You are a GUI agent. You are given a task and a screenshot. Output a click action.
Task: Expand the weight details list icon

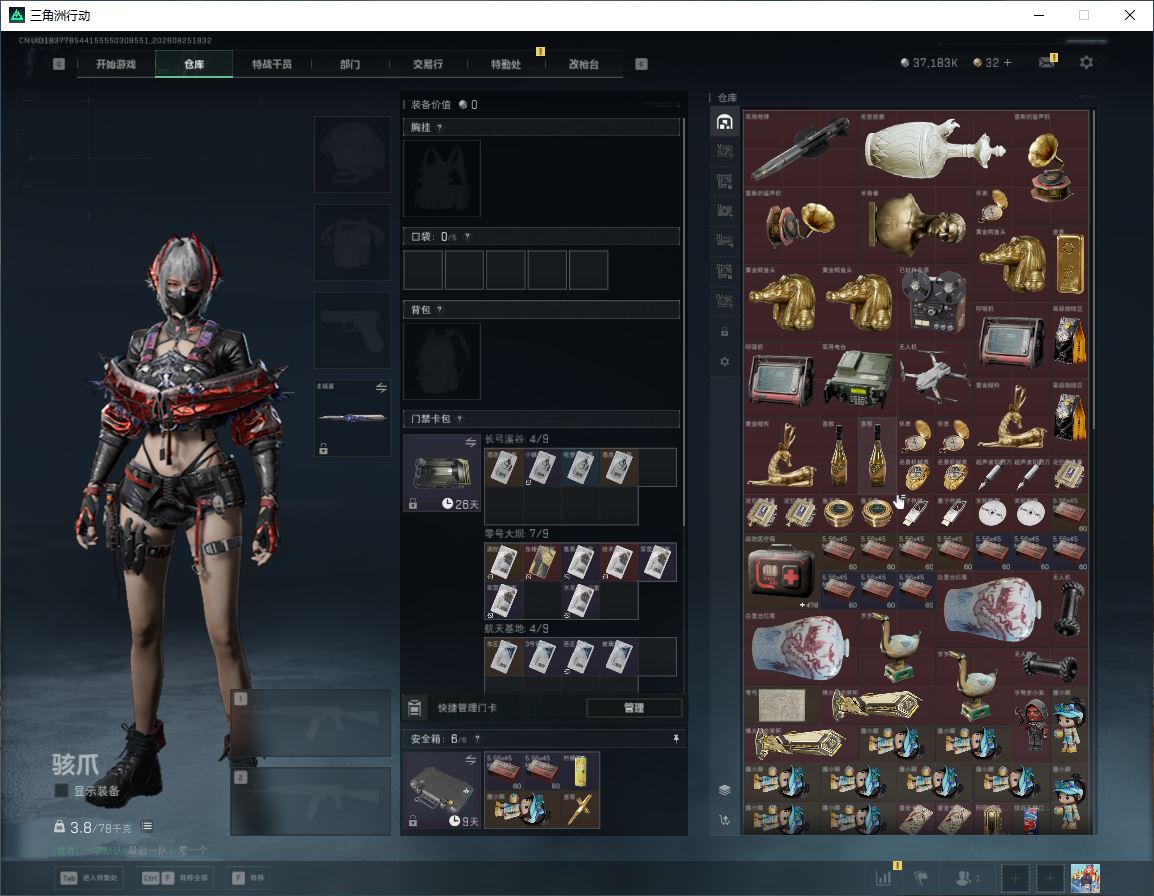[147, 826]
